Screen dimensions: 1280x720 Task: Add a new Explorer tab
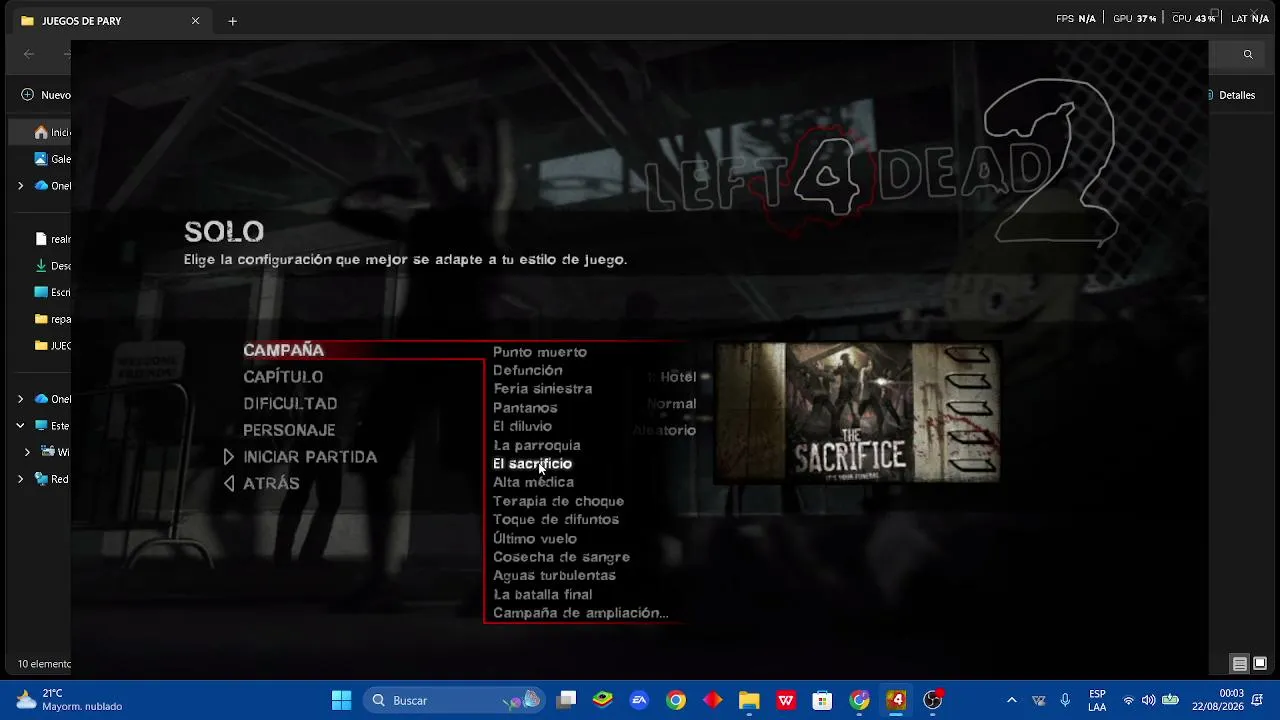[232, 21]
